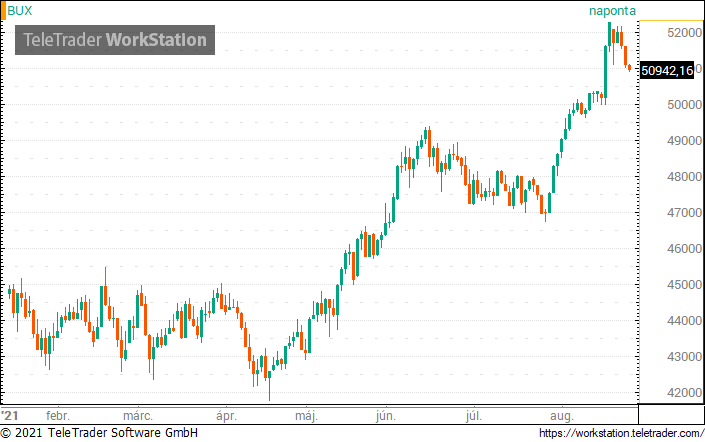Click the febr. month label
The height and width of the screenshot is (442, 705).
point(58,415)
